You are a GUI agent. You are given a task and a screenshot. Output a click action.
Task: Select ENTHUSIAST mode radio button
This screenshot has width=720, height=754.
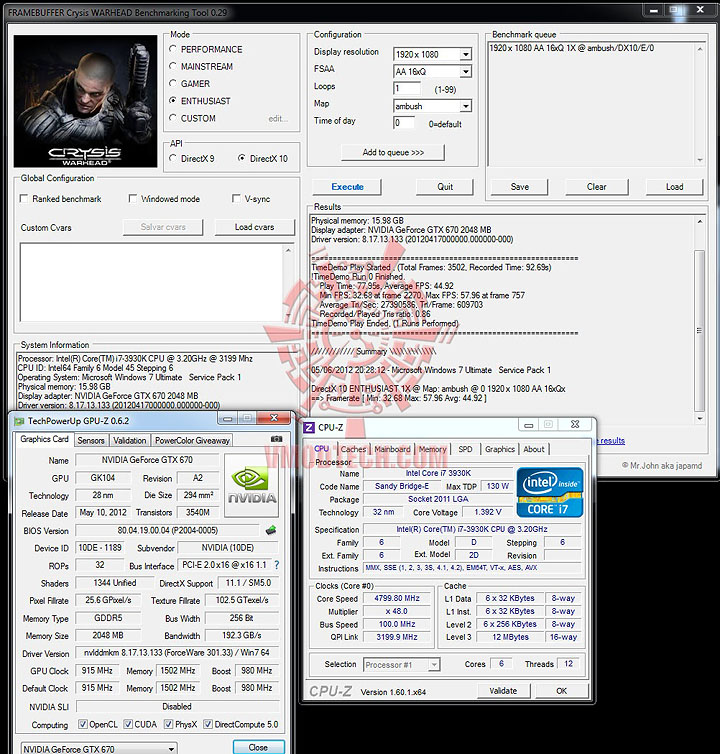173,100
